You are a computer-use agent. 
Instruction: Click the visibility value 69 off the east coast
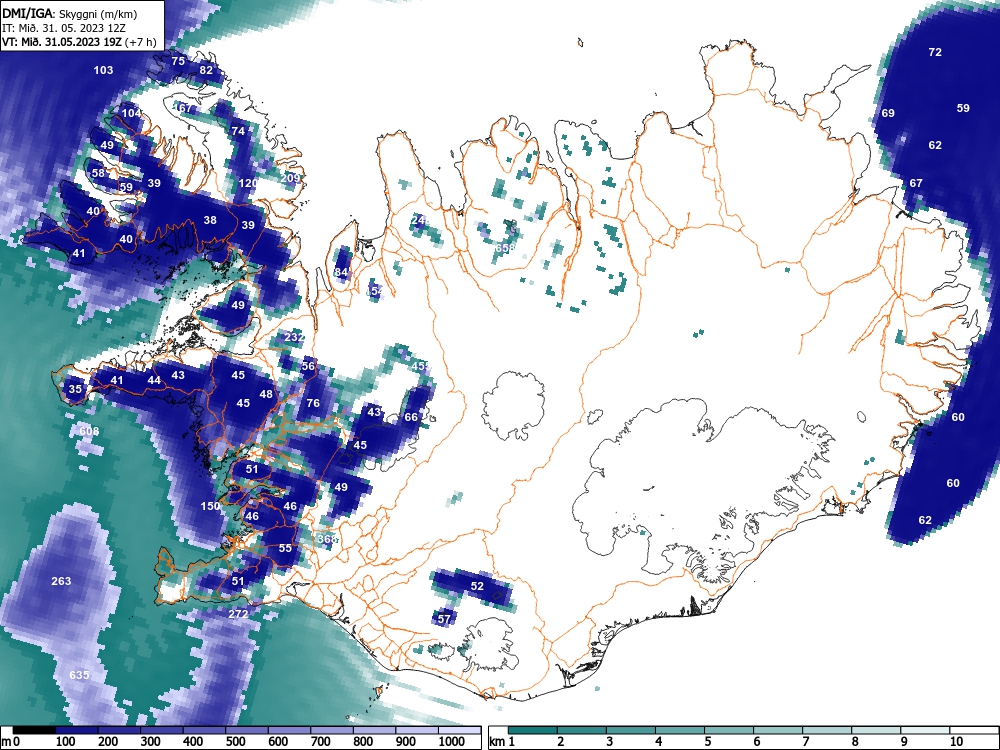click(888, 114)
